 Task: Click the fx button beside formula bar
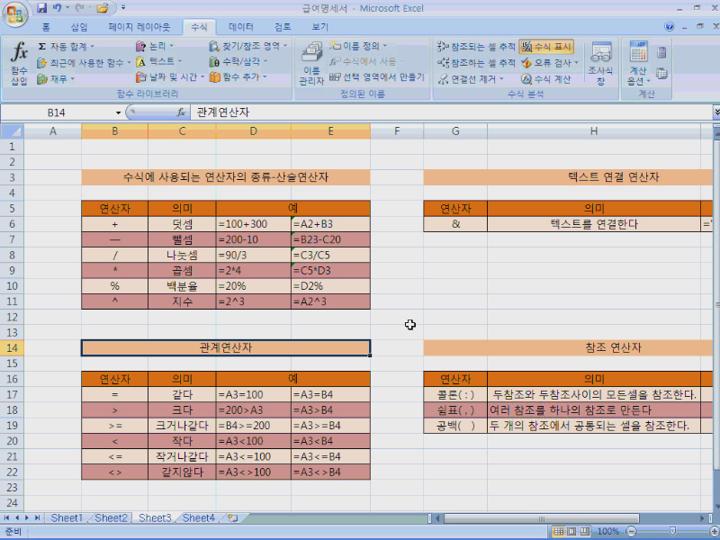pos(181,112)
